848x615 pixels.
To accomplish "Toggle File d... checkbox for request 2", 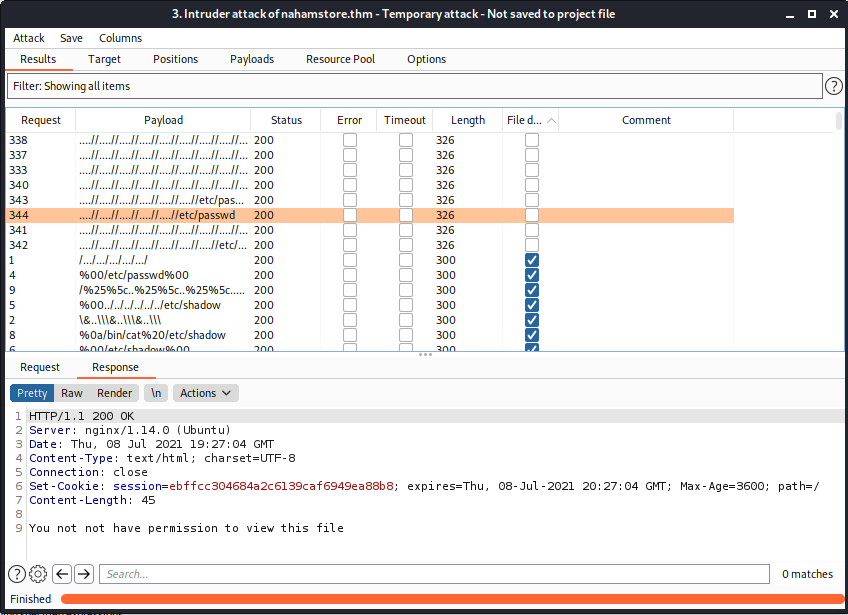I will coord(532,320).
